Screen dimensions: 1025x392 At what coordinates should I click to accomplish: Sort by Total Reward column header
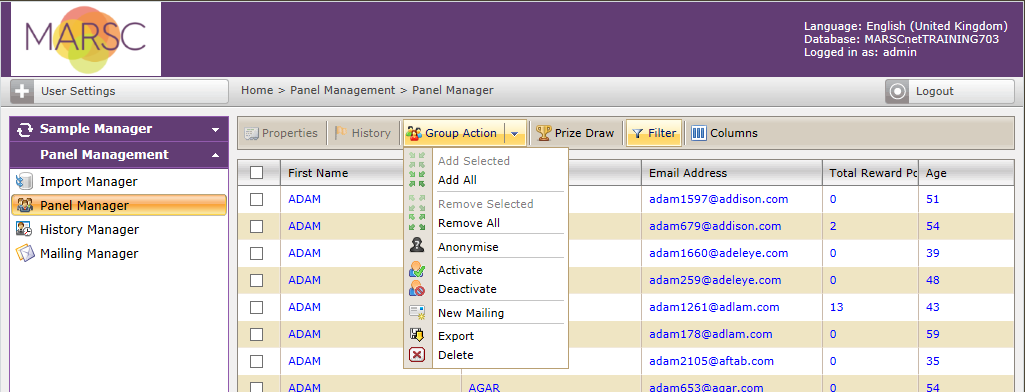871,173
